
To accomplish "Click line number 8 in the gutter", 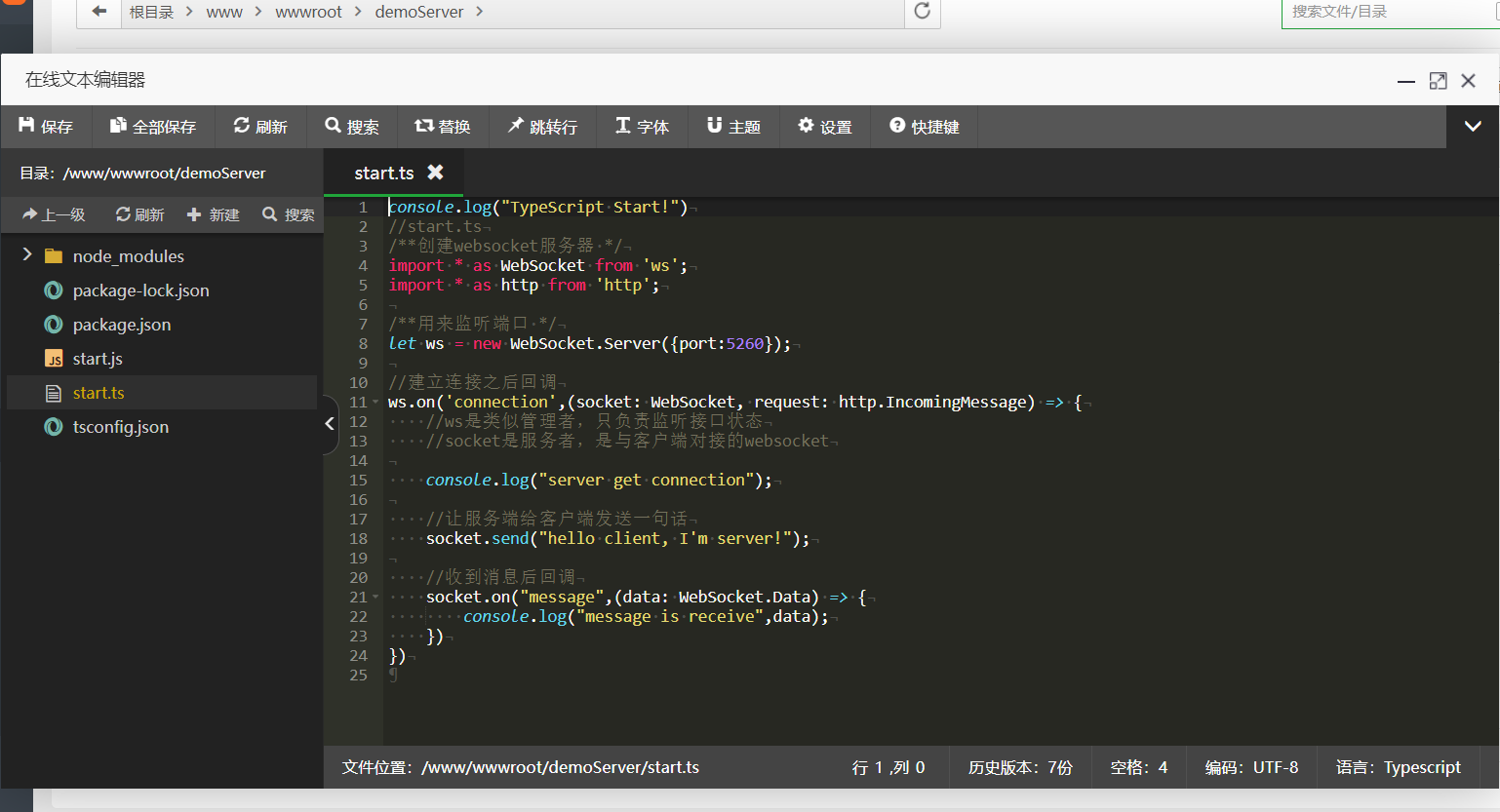I will (x=363, y=343).
